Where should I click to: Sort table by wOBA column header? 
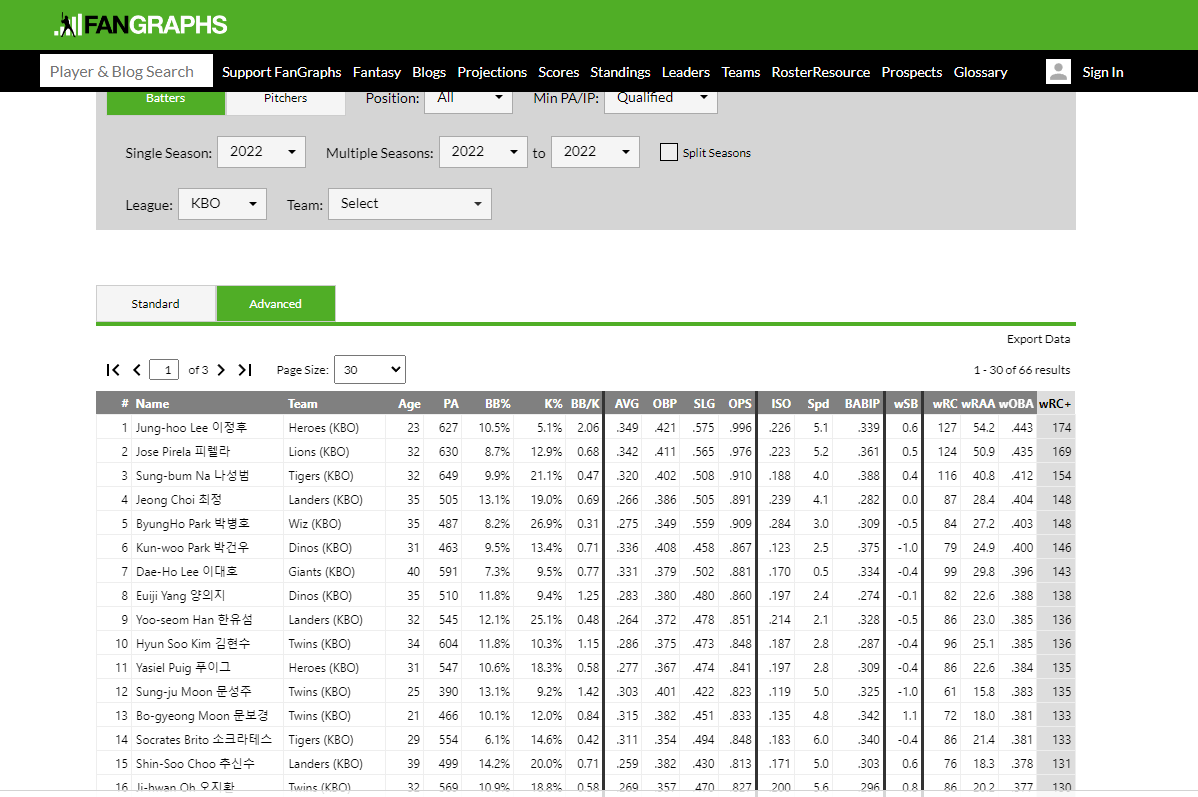[x=1016, y=403]
